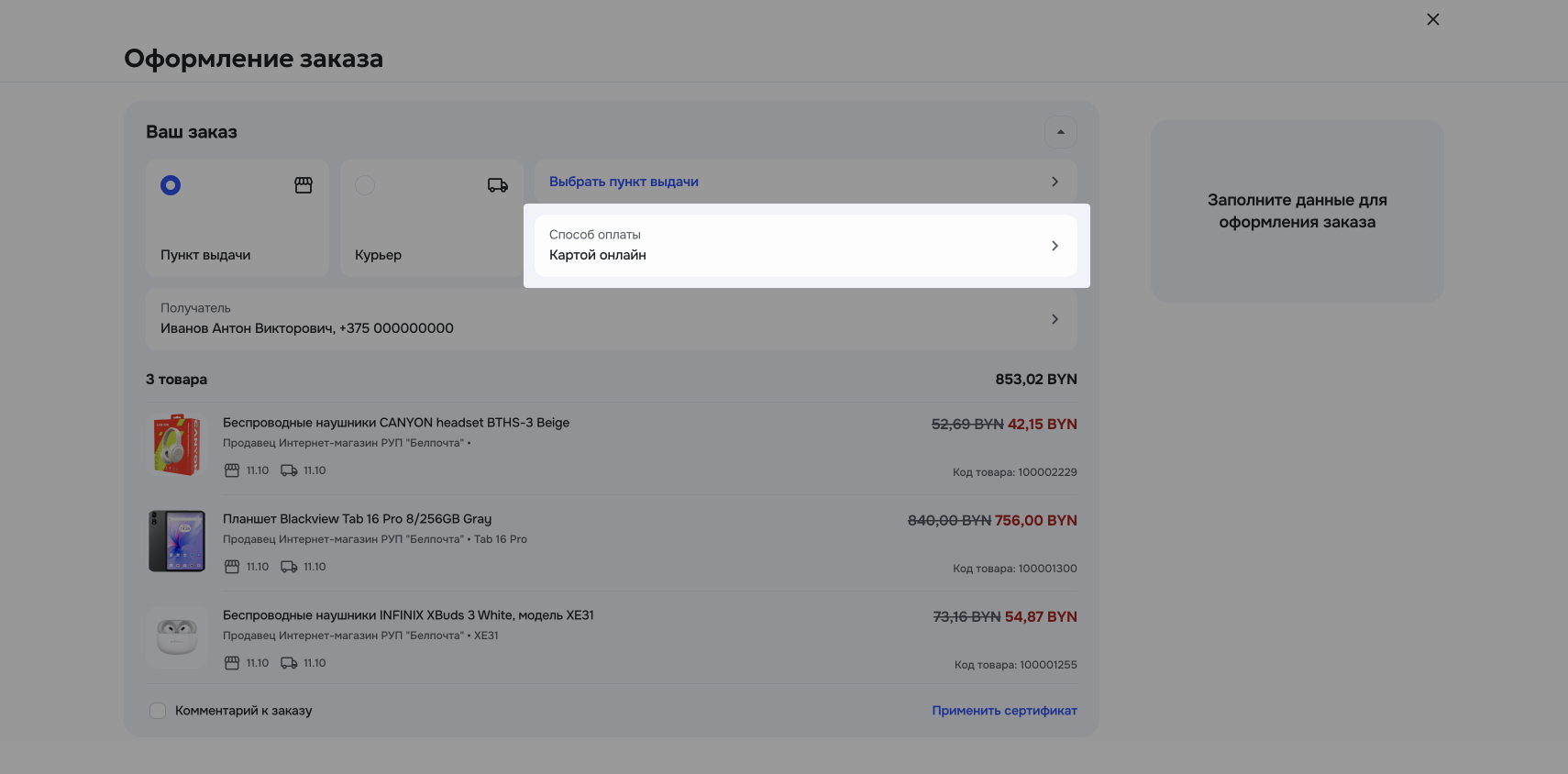Enable the Комментарий к заказу checkbox
Screen dimensions: 1568x774
coord(158,711)
